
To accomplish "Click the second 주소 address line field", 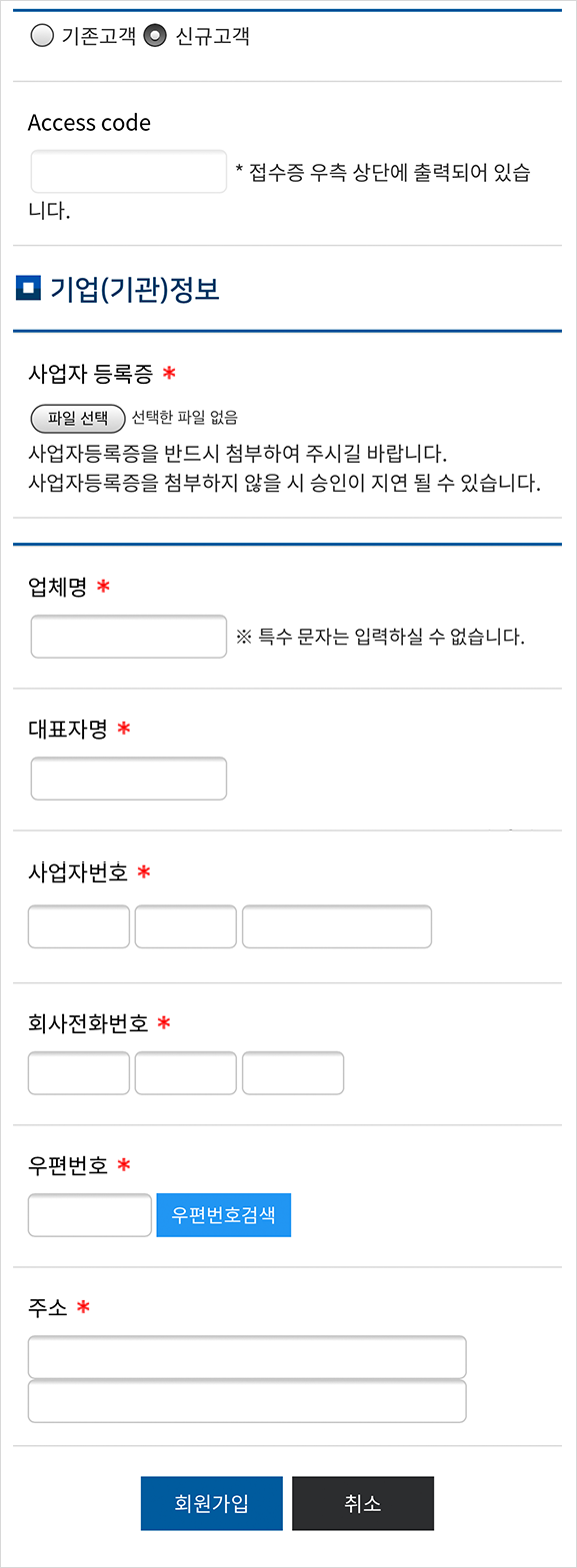I will [x=247, y=1401].
